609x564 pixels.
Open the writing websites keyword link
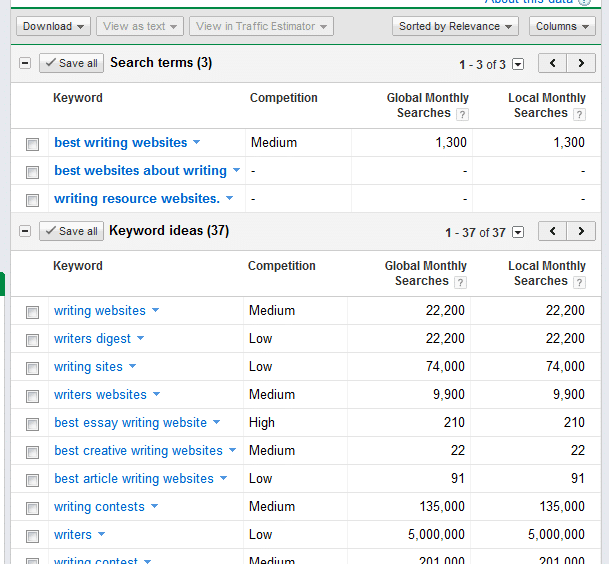(100, 310)
